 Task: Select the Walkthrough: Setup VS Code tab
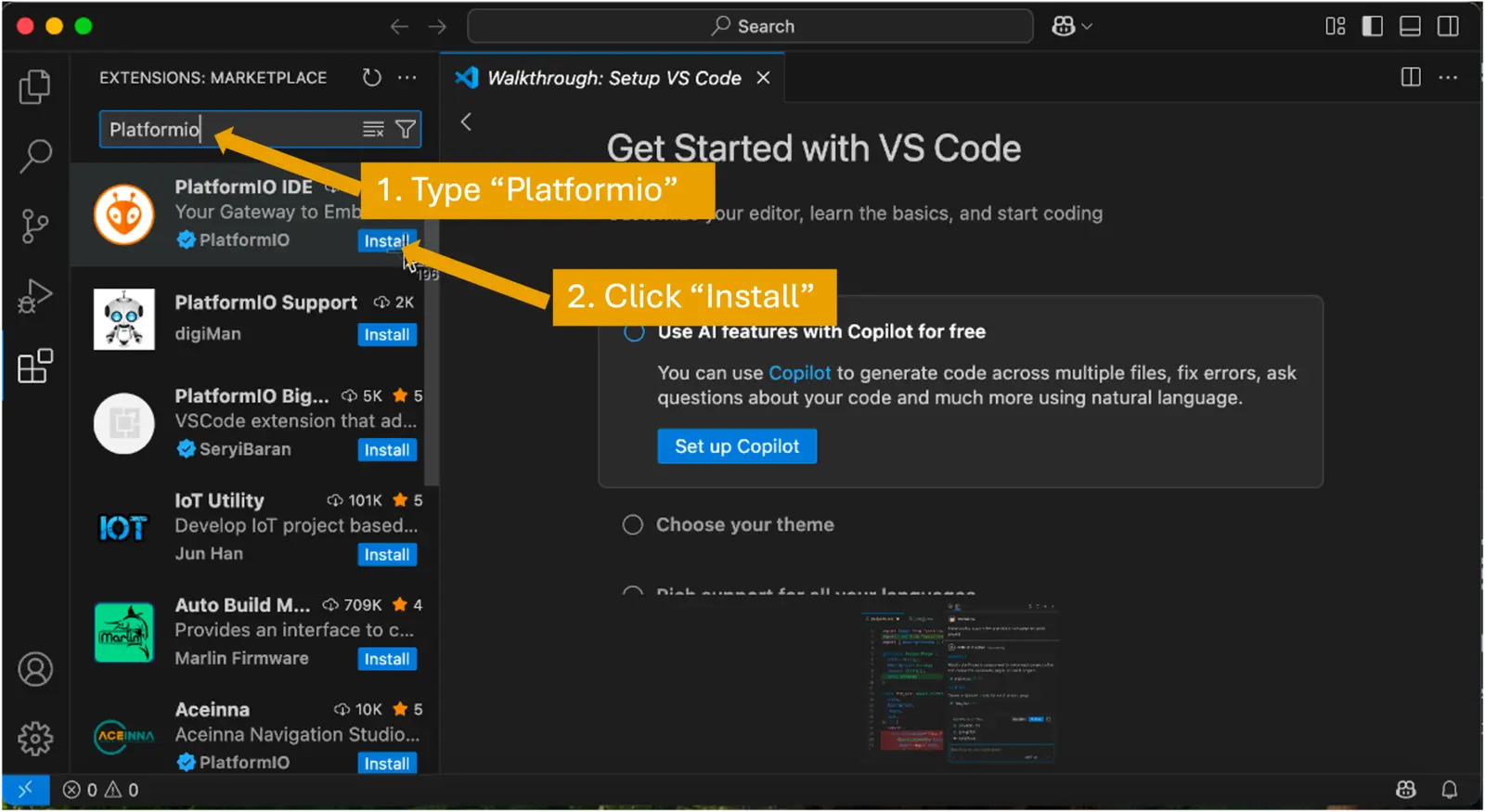(x=613, y=78)
